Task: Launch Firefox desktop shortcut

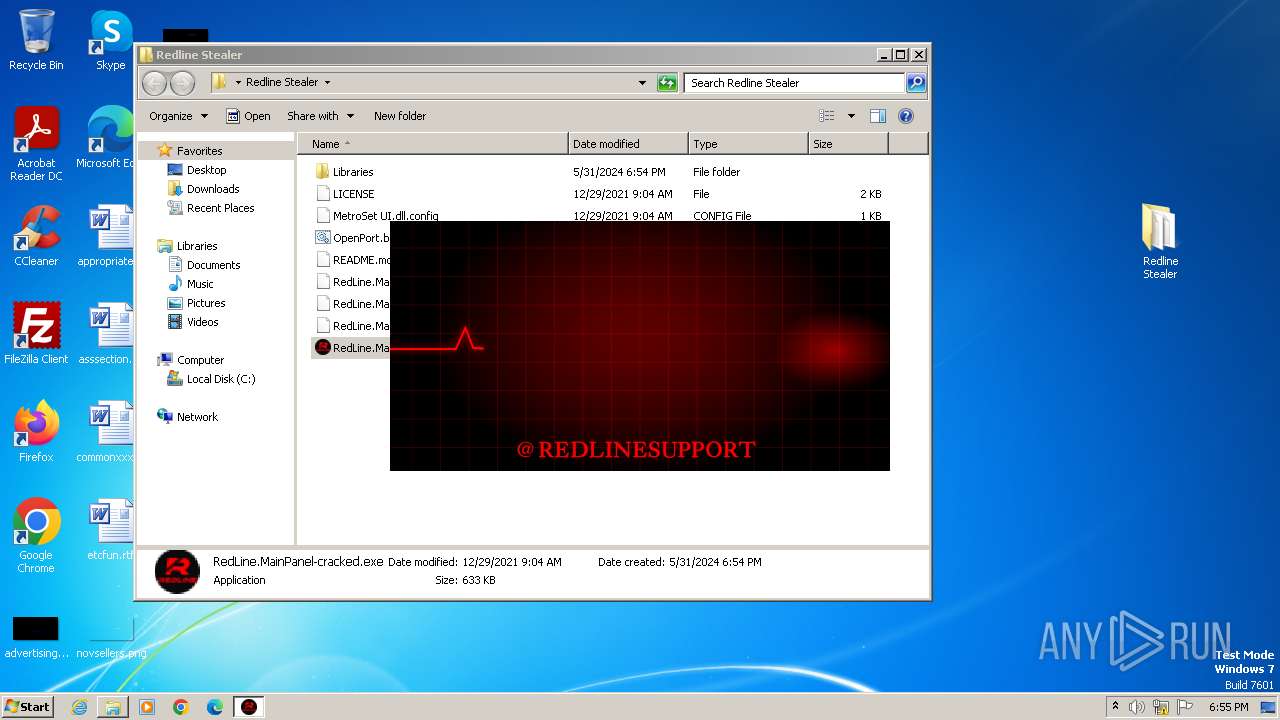Action: tap(36, 432)
